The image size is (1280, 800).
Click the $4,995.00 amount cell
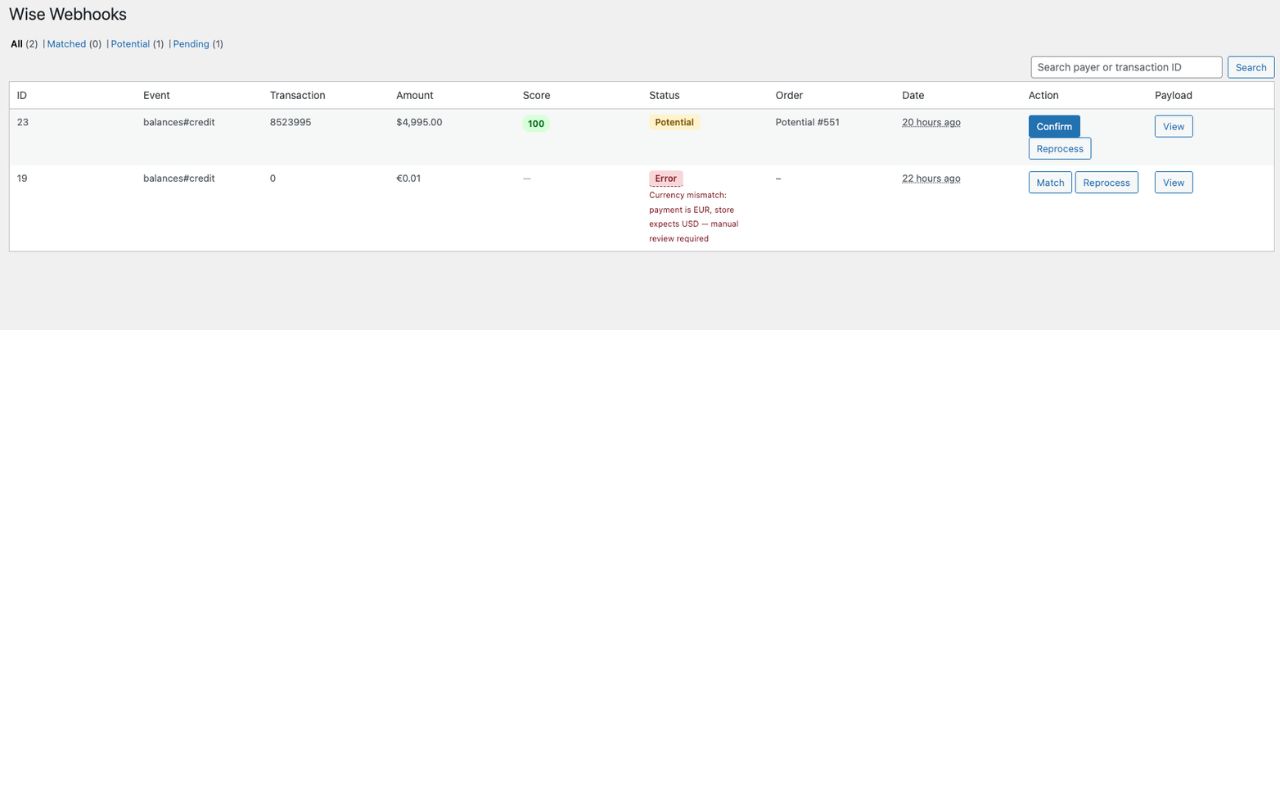pos(419,122)
